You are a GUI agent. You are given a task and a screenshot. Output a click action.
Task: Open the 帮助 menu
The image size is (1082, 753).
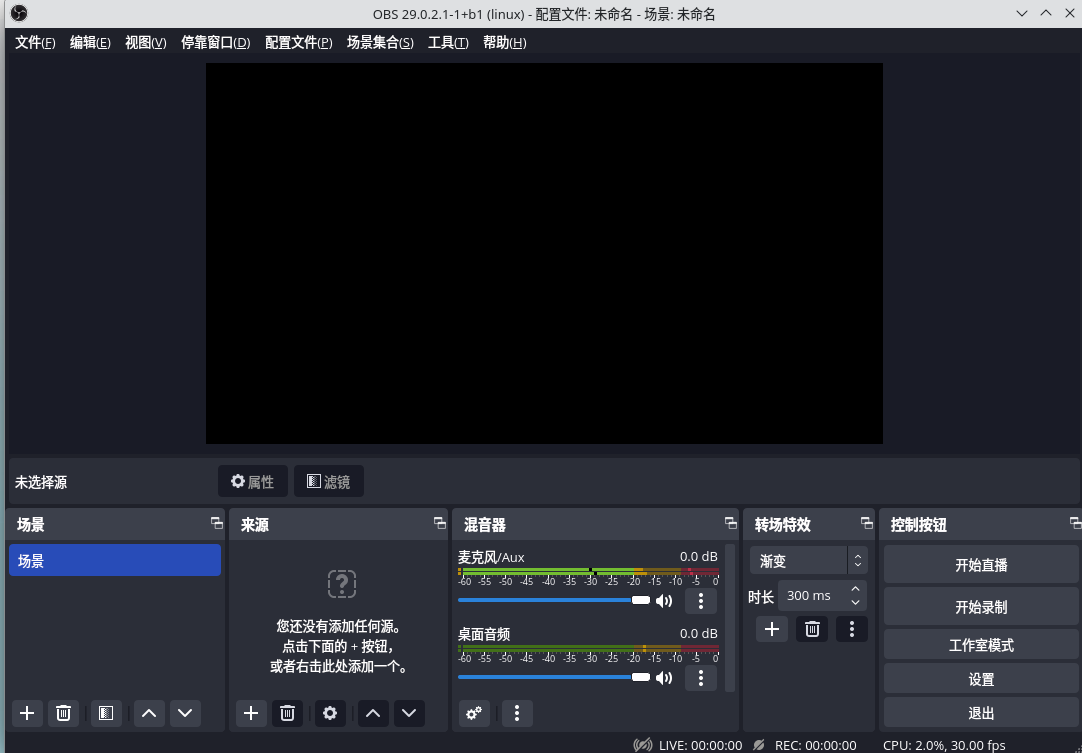pos(504,43)
